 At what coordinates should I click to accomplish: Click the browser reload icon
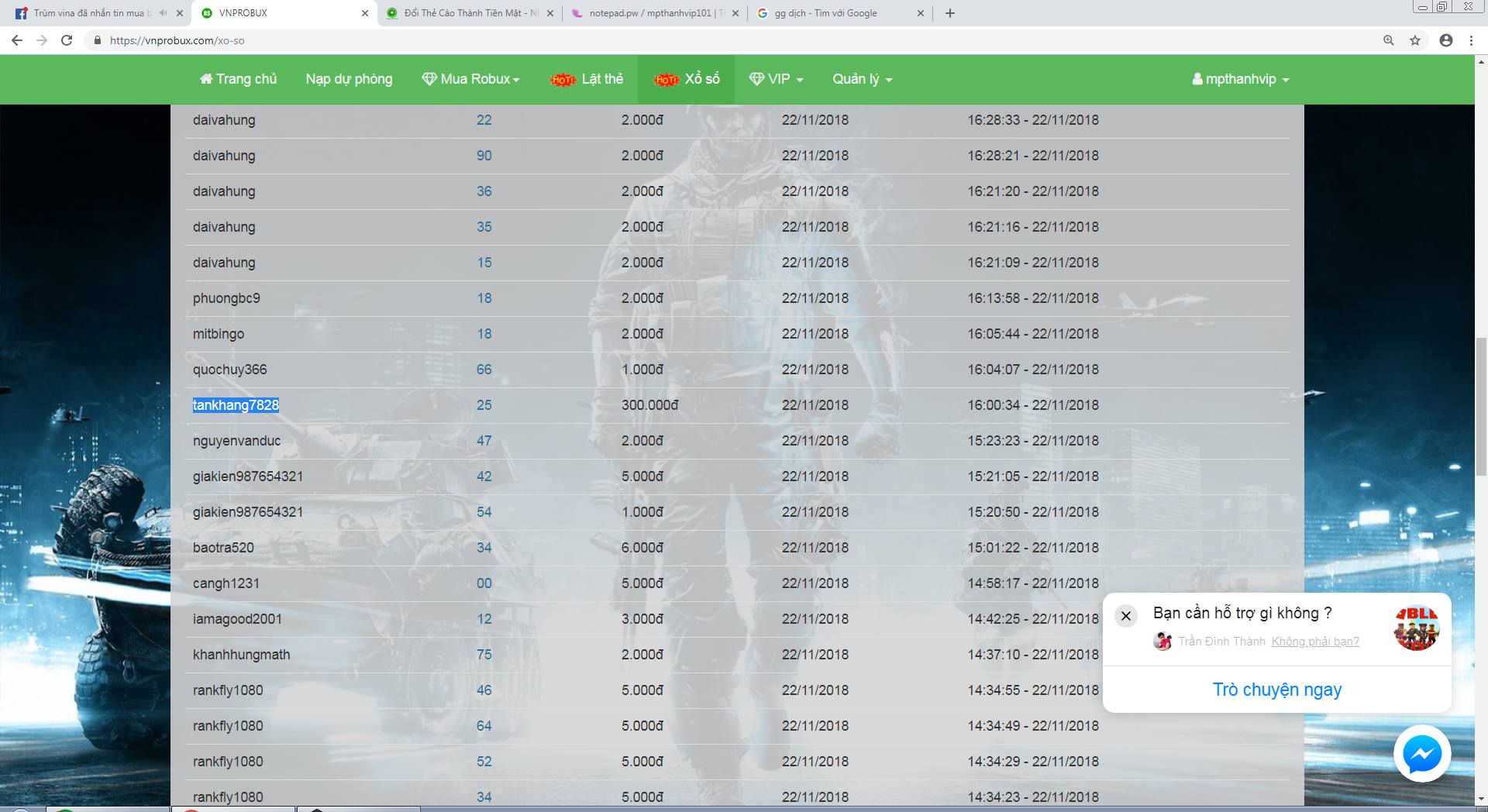67,40
